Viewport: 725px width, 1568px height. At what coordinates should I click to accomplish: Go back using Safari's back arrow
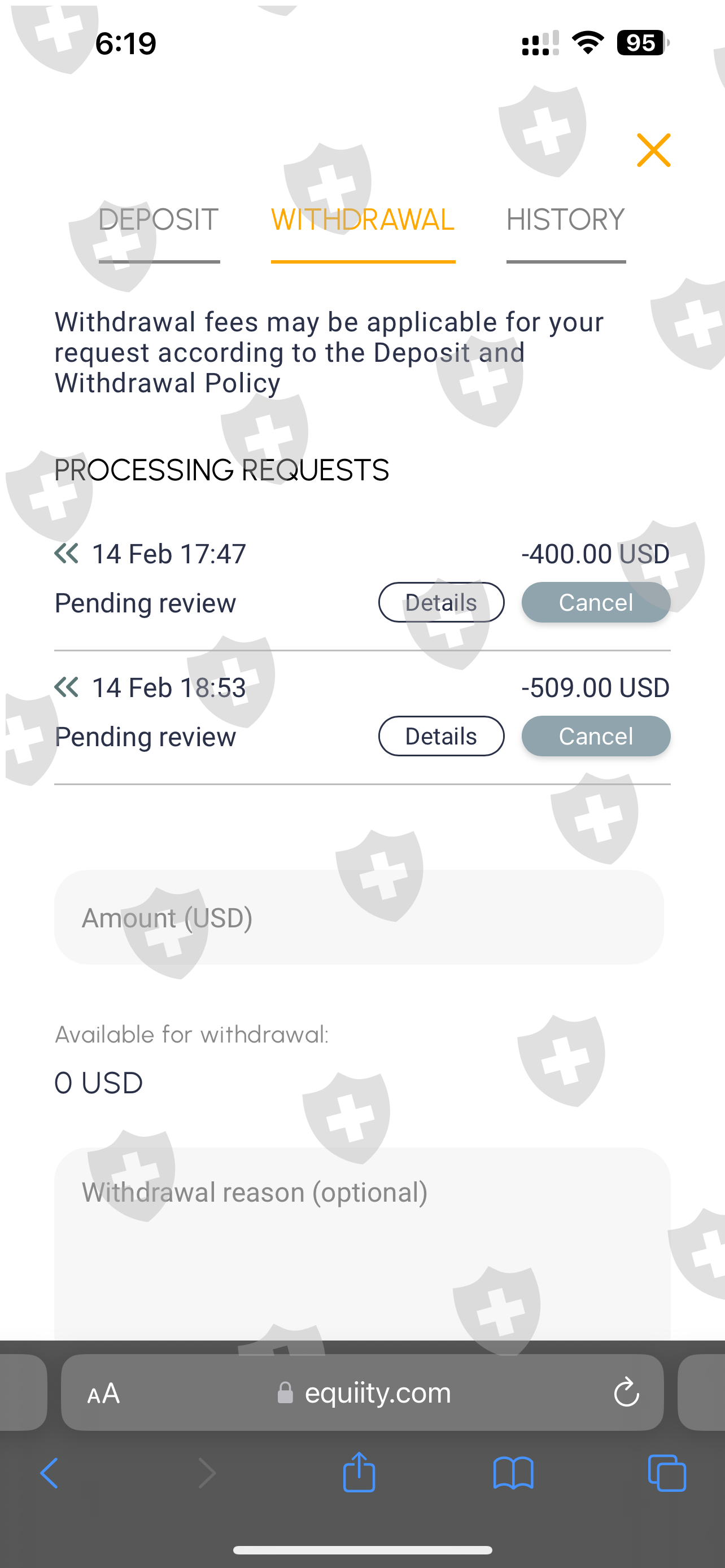pos(49,1474)
